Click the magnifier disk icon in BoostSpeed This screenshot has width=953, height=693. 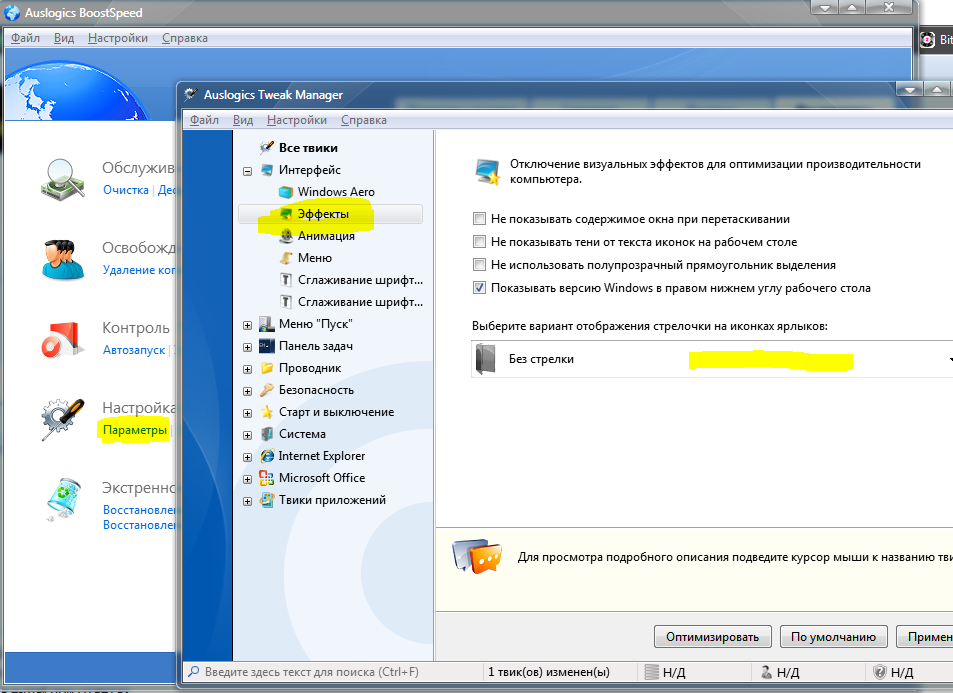click(x=63, y=180)
